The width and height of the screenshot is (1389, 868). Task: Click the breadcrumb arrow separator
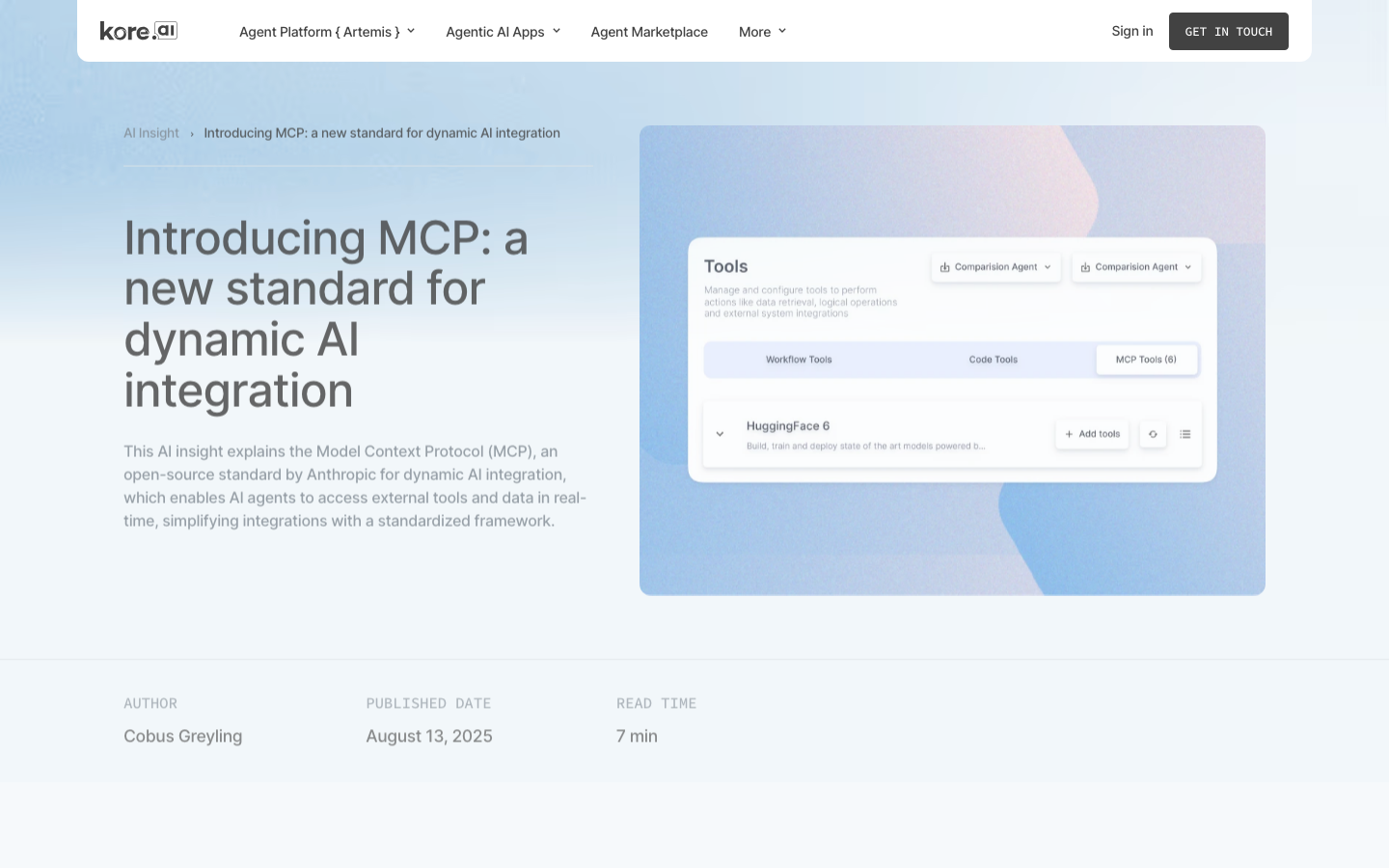click(x=192, y=134)
